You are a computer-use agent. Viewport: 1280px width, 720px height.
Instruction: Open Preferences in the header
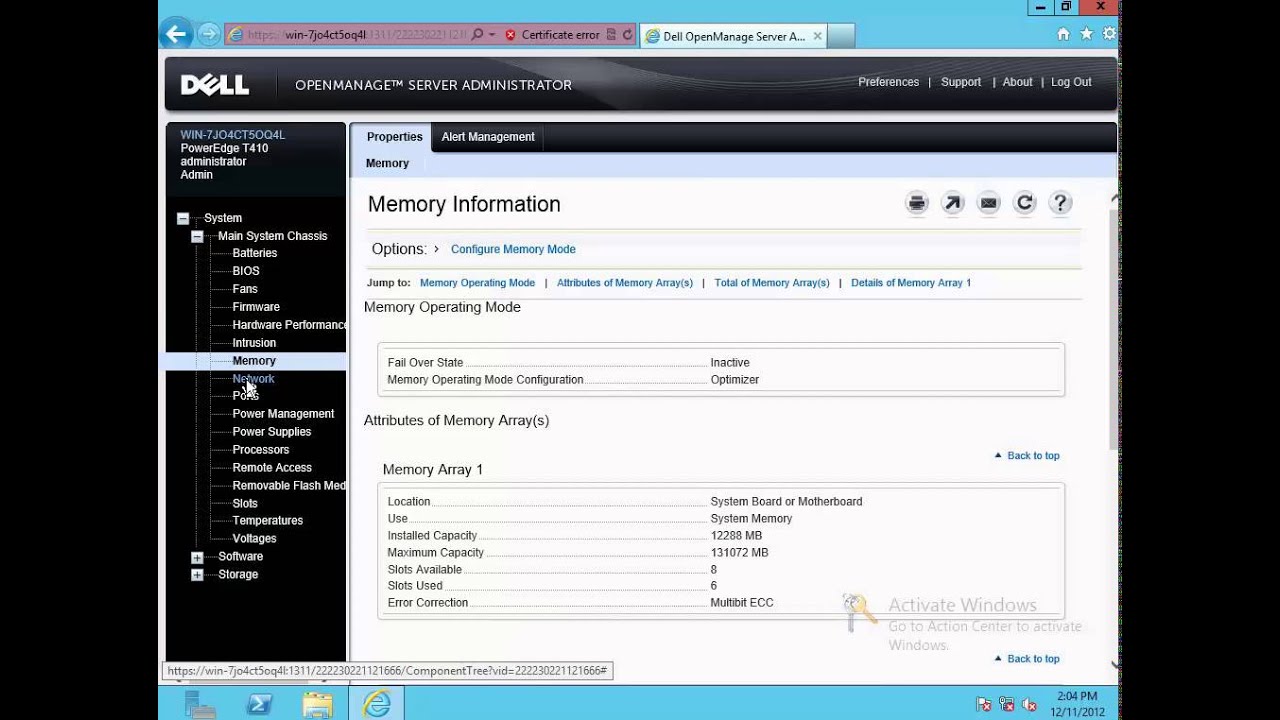(888, 82)
